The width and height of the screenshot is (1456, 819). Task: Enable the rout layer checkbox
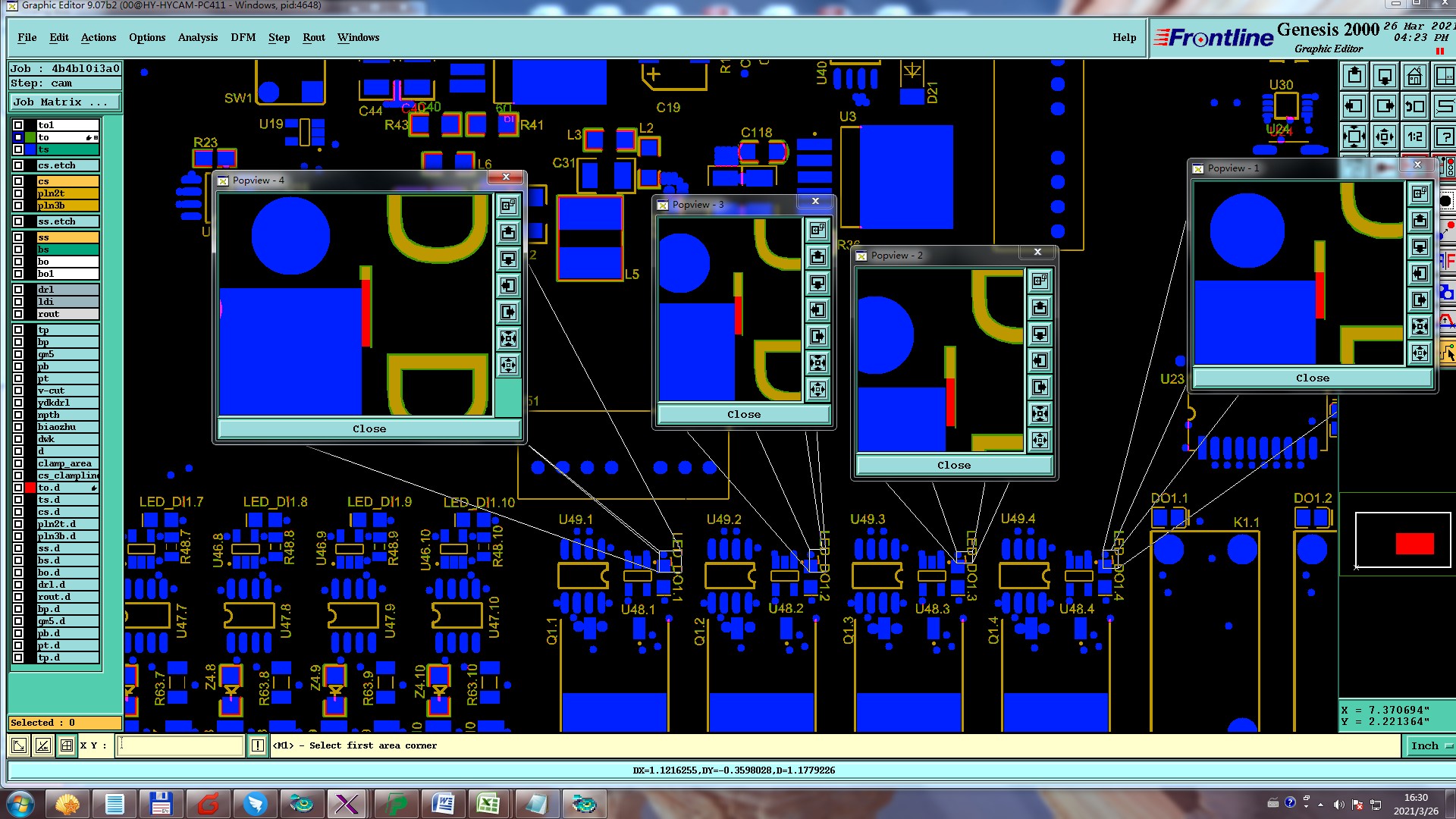pyautogui.click(x=18, y=314)
